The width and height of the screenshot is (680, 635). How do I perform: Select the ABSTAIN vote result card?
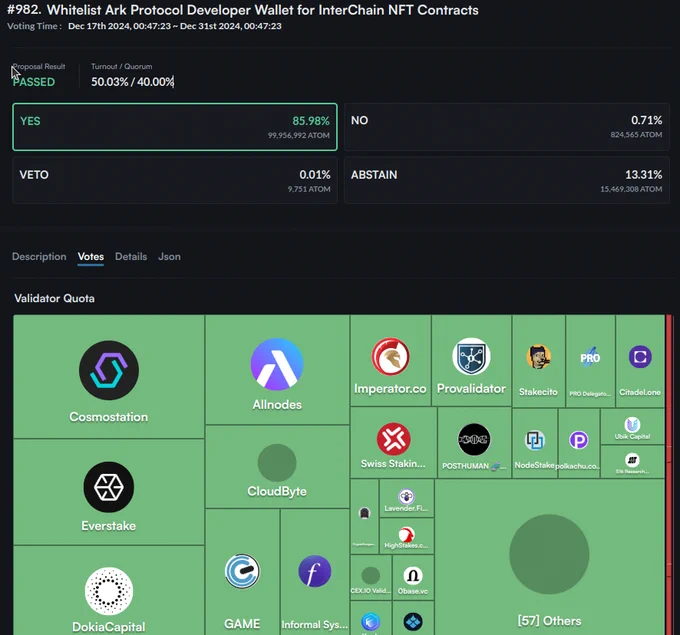[507, 180]
